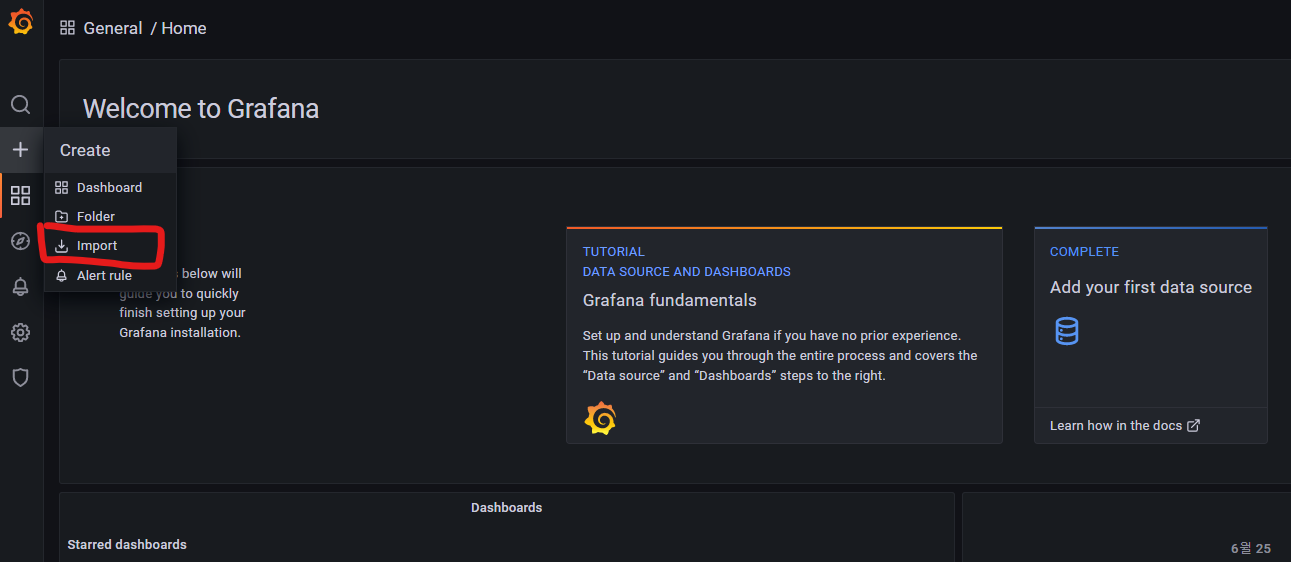Click the Create plus icon in sidebar
The width and height of the screenshot is (1291, 562).
20,150
